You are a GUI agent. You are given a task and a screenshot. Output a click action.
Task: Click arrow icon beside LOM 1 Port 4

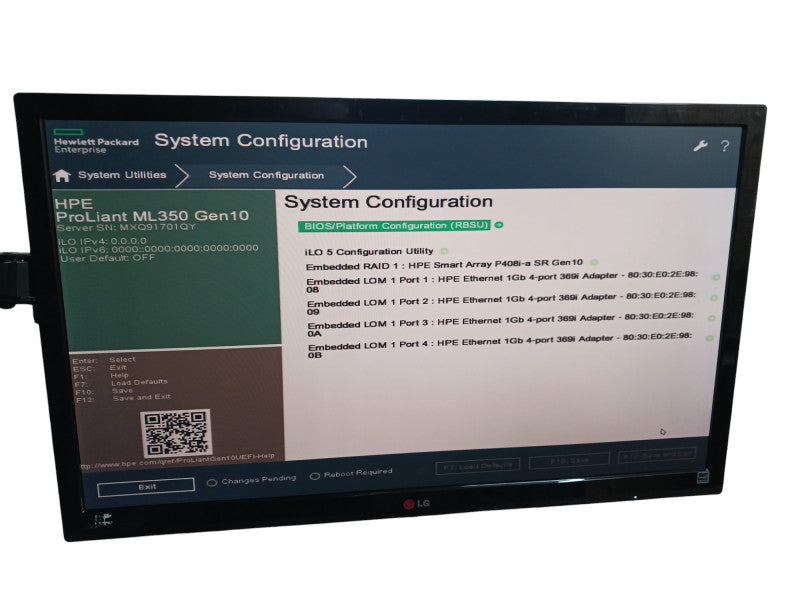709,338
